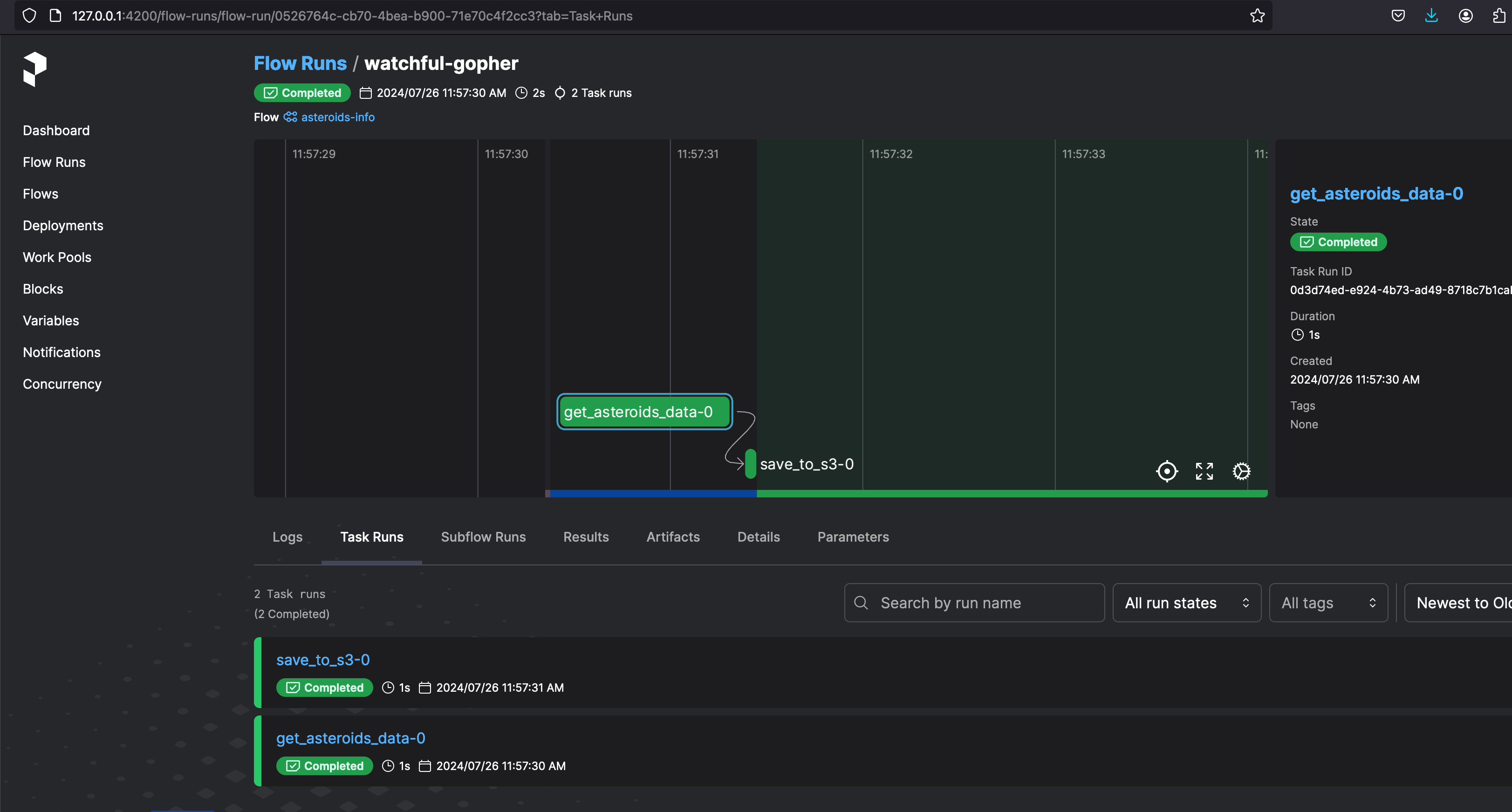Click the clock icon beside 2s duration
1512x812 pixels.
pyautogui.click(x=521, y=93)
